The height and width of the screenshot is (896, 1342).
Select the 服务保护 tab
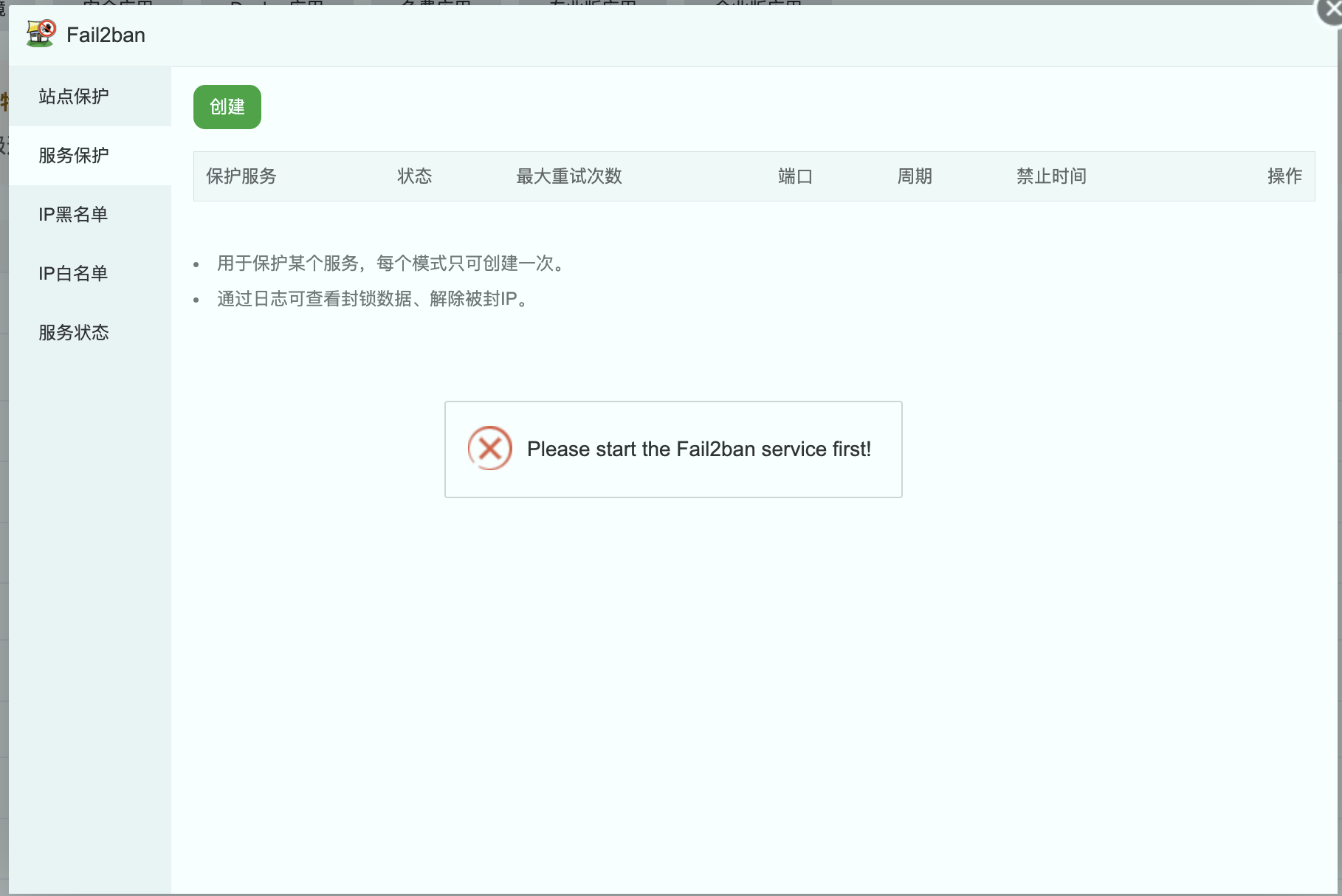[x=90, y=155]
